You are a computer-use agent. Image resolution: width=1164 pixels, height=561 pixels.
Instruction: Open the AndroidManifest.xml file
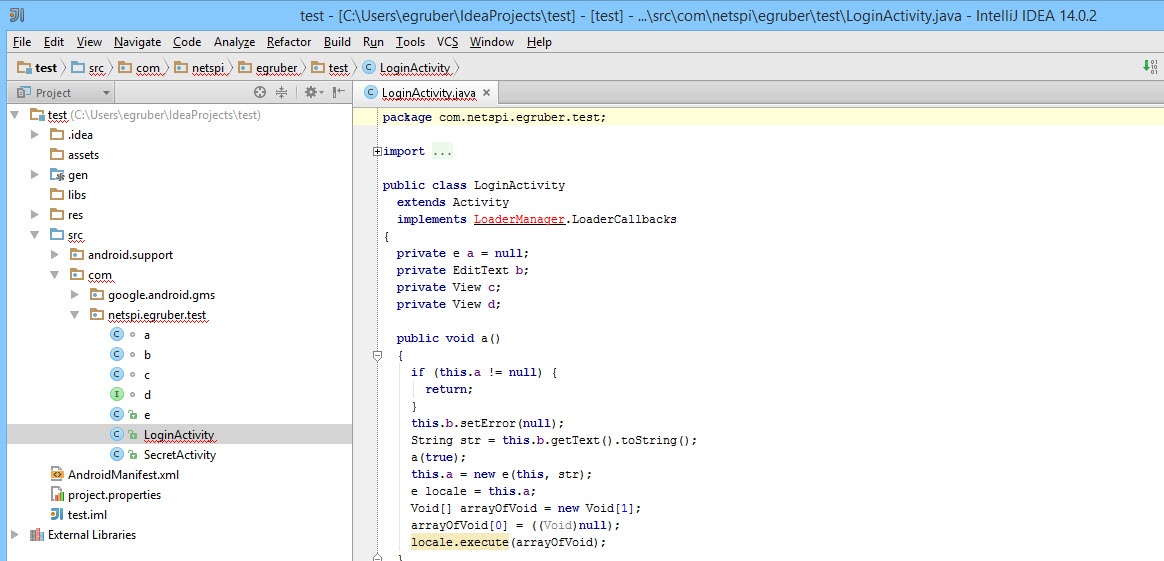click(122, 475)
